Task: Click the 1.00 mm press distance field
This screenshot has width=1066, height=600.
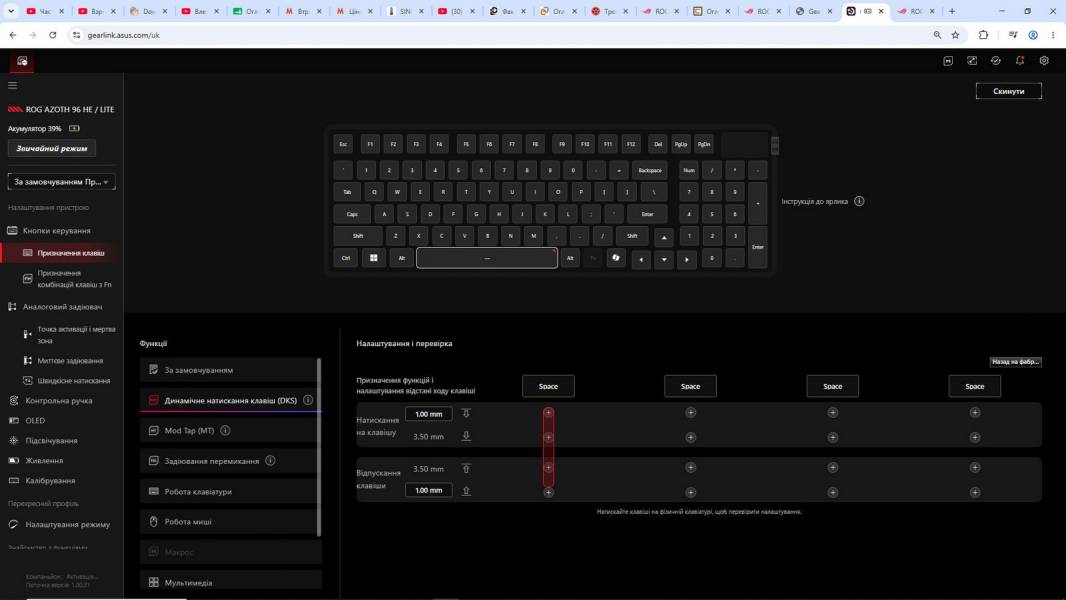Action: [x=428, y=414]
